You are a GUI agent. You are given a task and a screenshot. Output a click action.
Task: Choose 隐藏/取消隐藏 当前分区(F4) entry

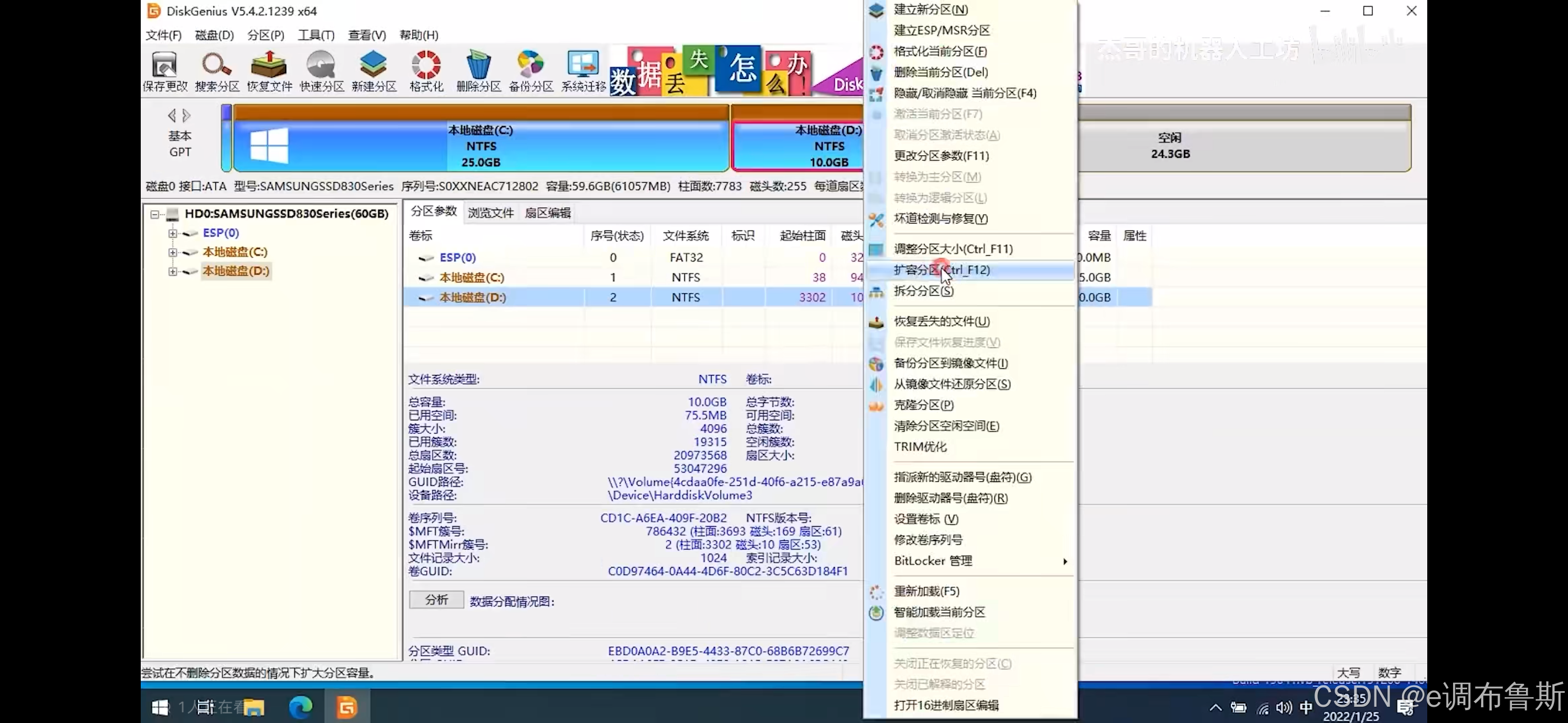pyautogui.click(x=970, y=93)
